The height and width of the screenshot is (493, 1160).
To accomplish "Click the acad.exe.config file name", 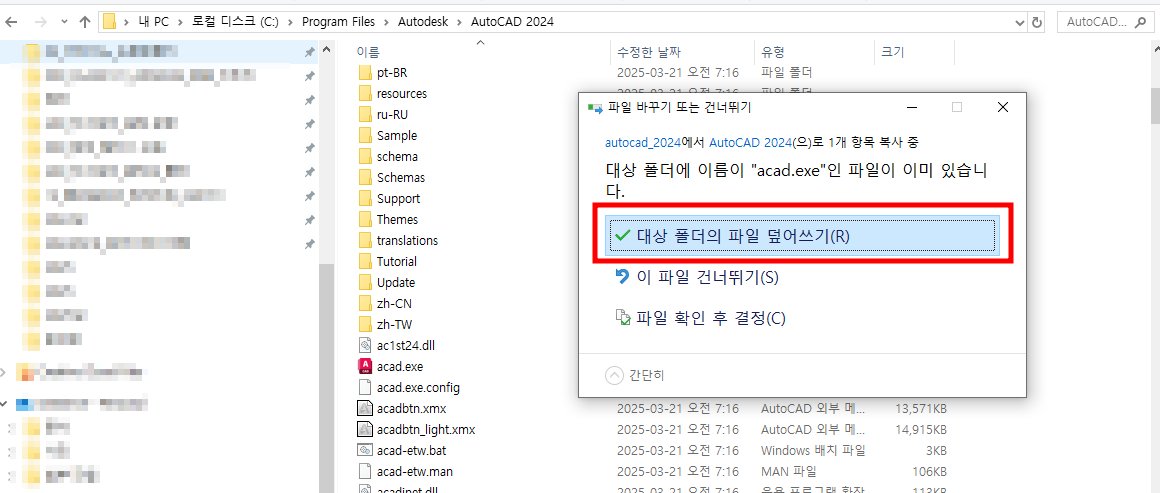I will point(419,386).
